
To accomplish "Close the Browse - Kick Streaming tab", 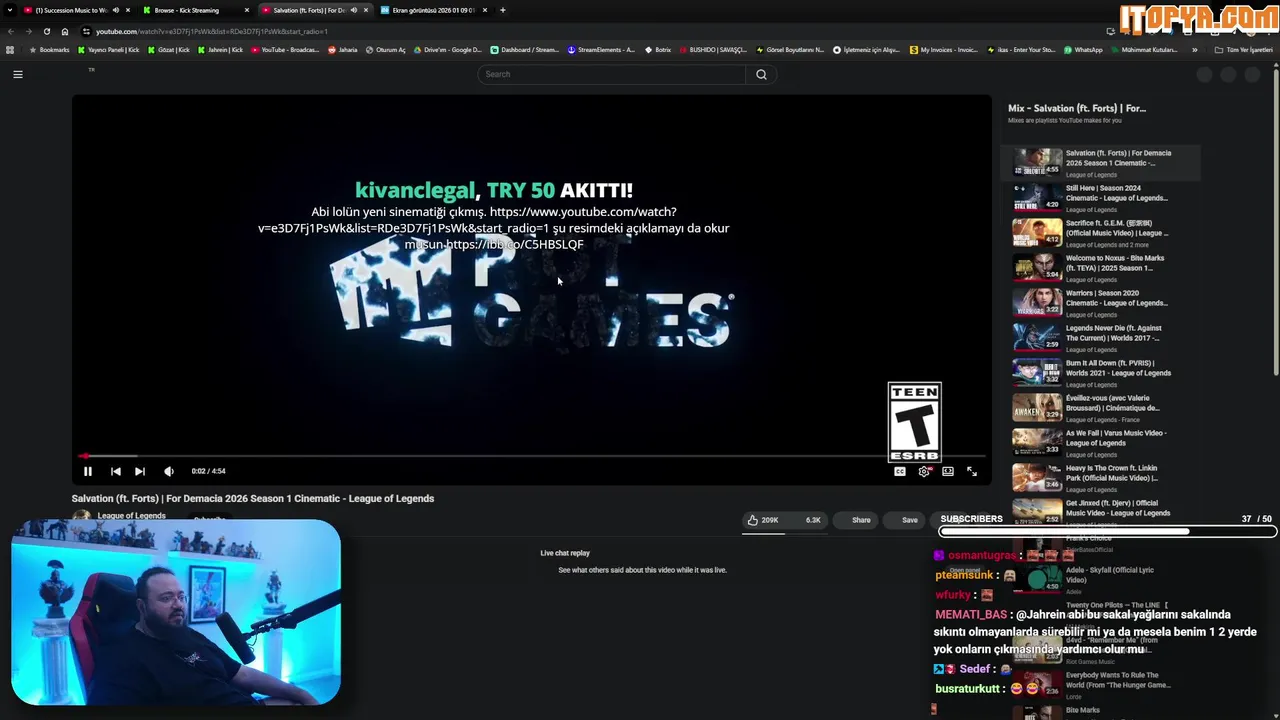I will (247, 10).
